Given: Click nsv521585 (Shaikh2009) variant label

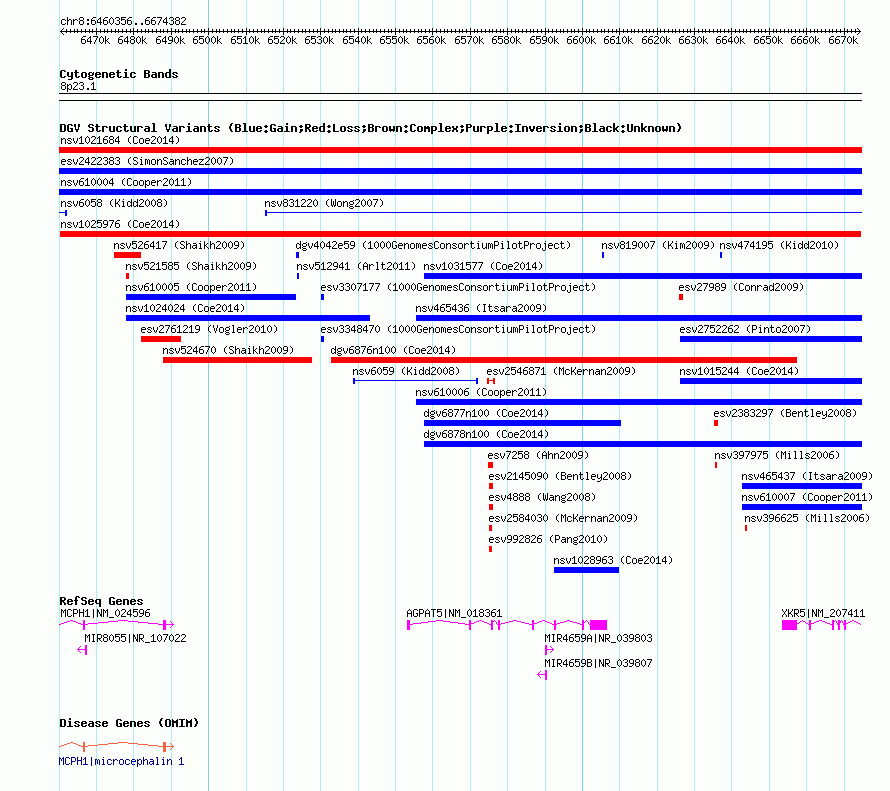Looking at the screenshot, I should tap(191, 266).
